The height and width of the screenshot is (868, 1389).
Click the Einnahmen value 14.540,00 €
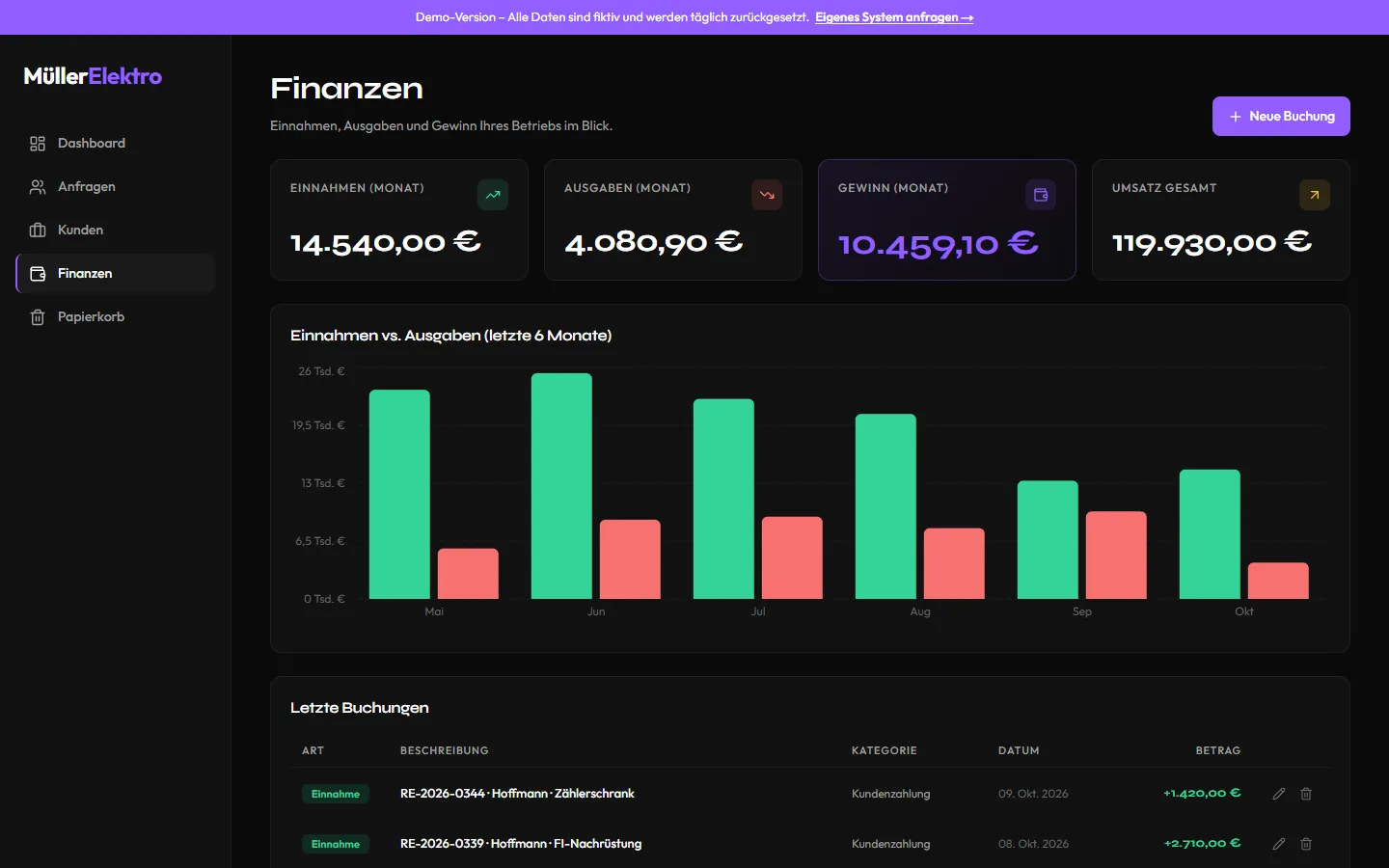[386, 242]
